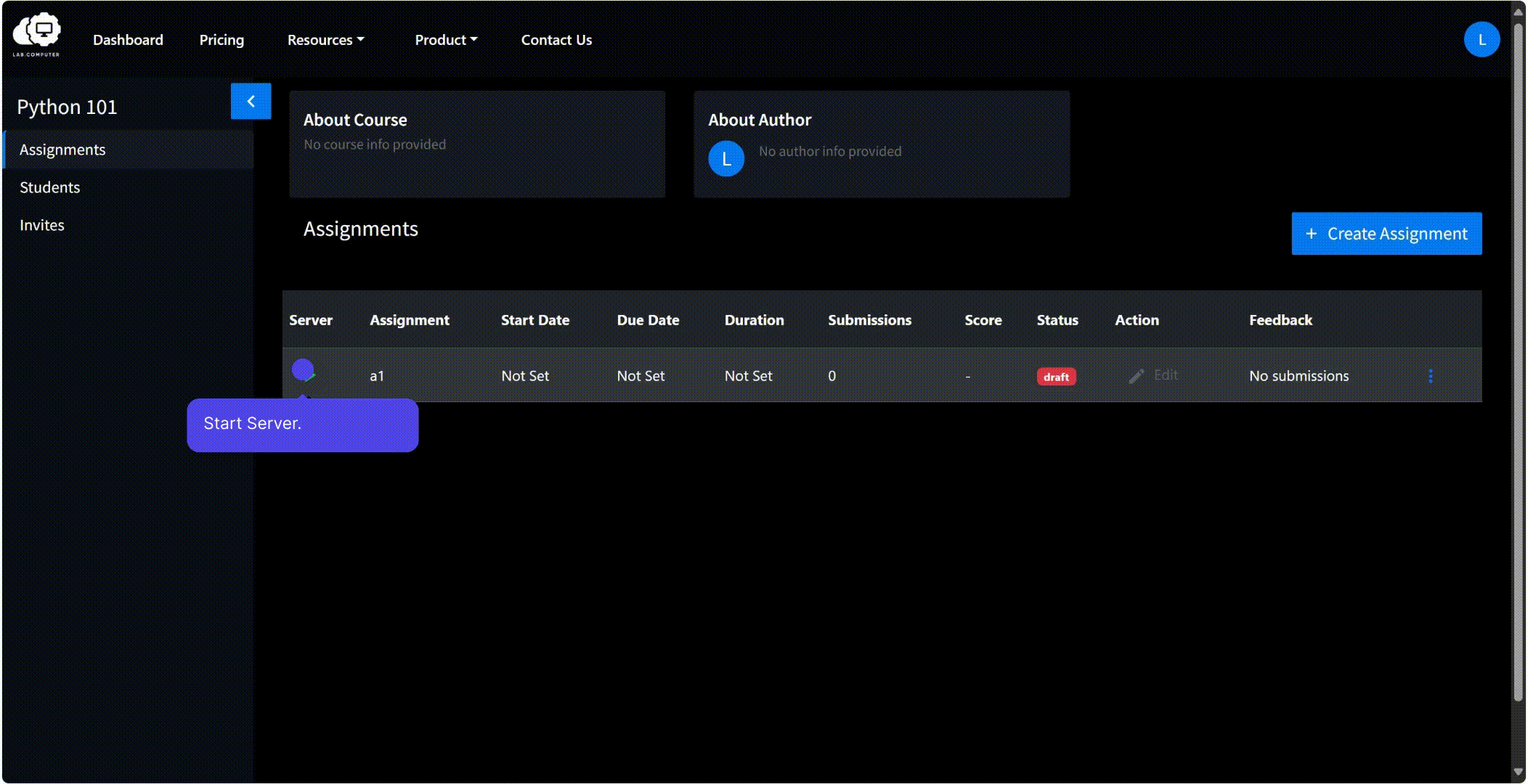The width and height of the screenshot is (1528, 784).
Task: Click the Status column header
Action: [1057, 320]
